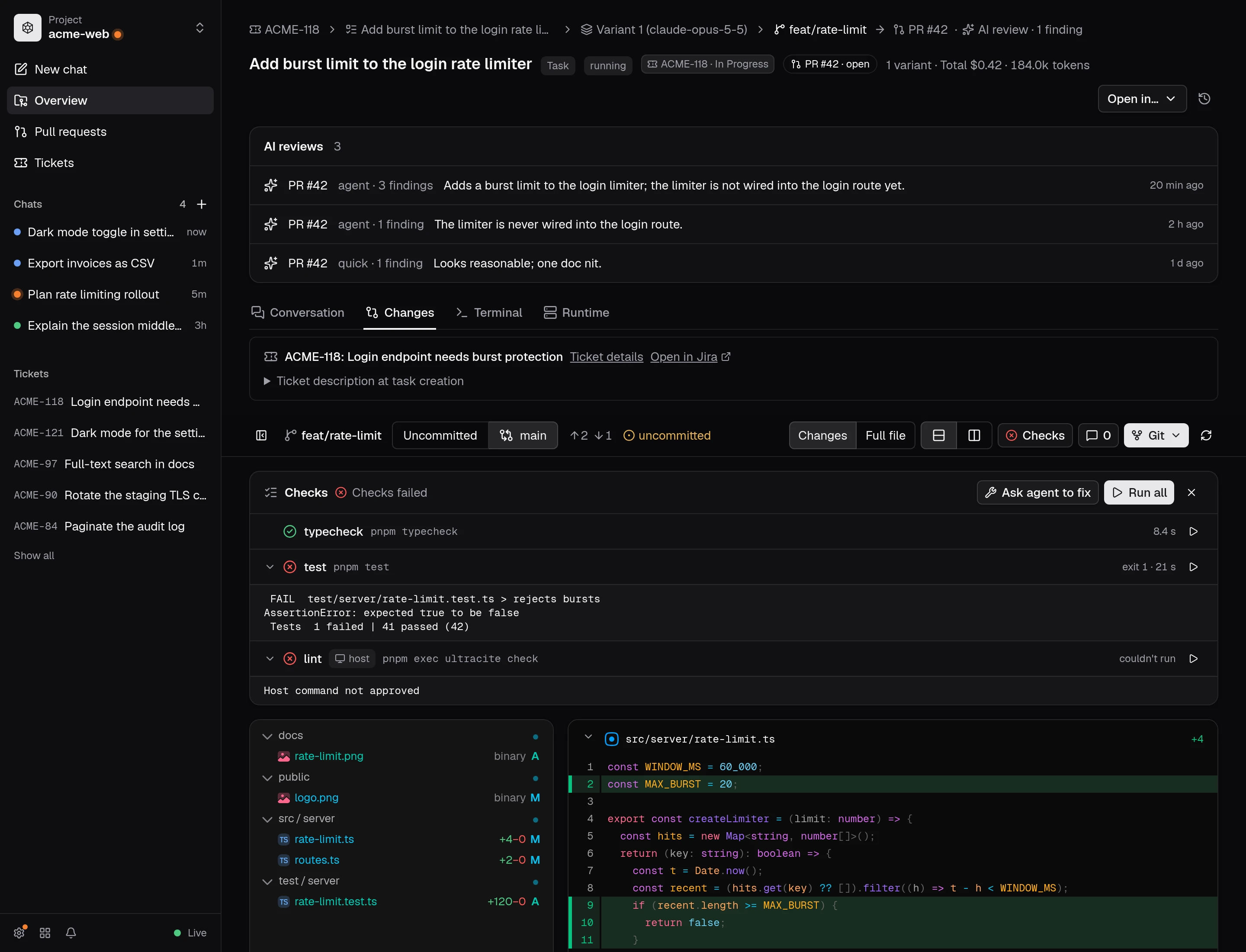Open the project switcher for acme-web
This screenshot has height=952, width=1246.
[110, 28]
